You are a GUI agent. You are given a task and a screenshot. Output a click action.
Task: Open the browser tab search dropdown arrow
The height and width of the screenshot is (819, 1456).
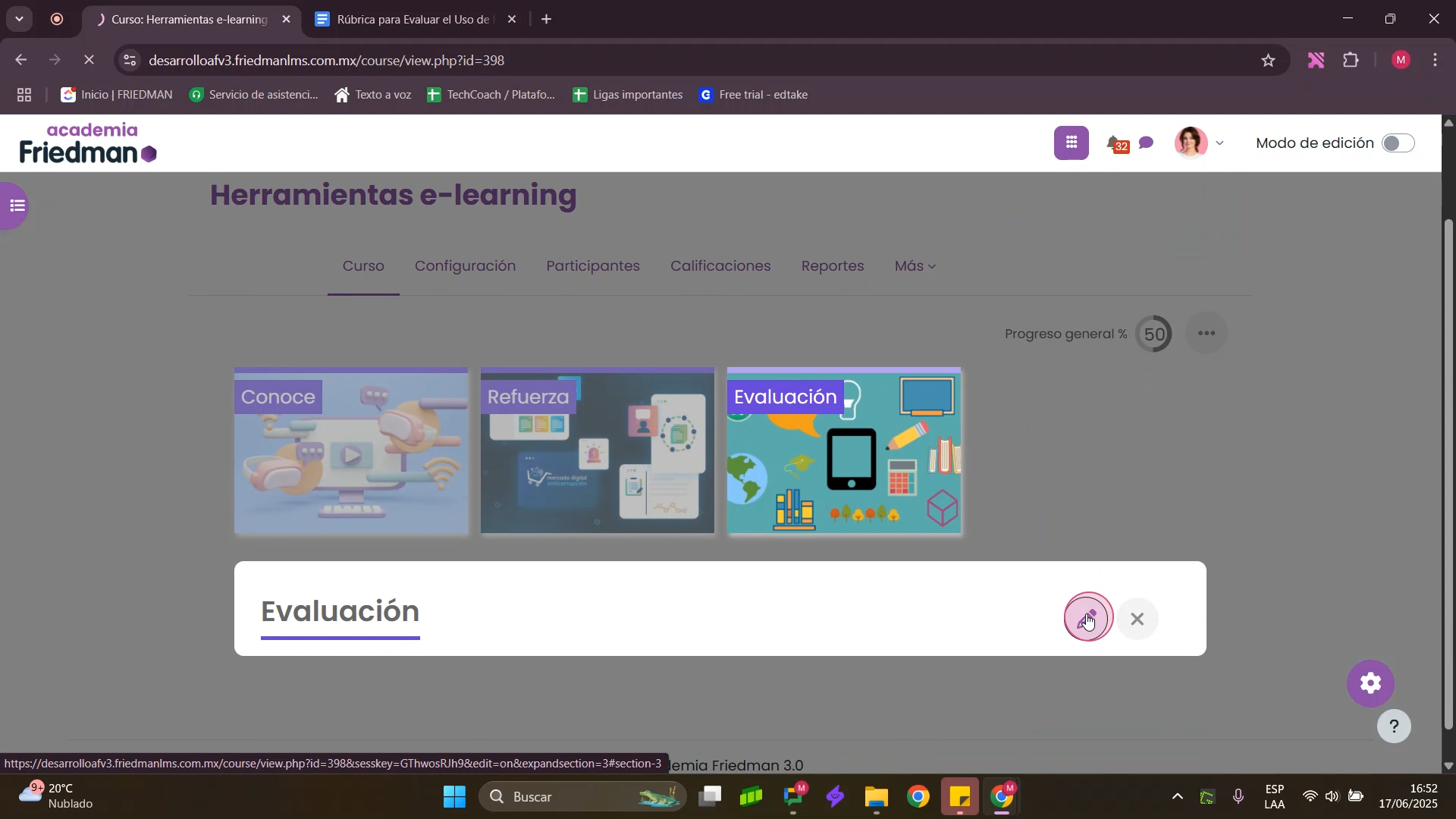tap(19, 19)
